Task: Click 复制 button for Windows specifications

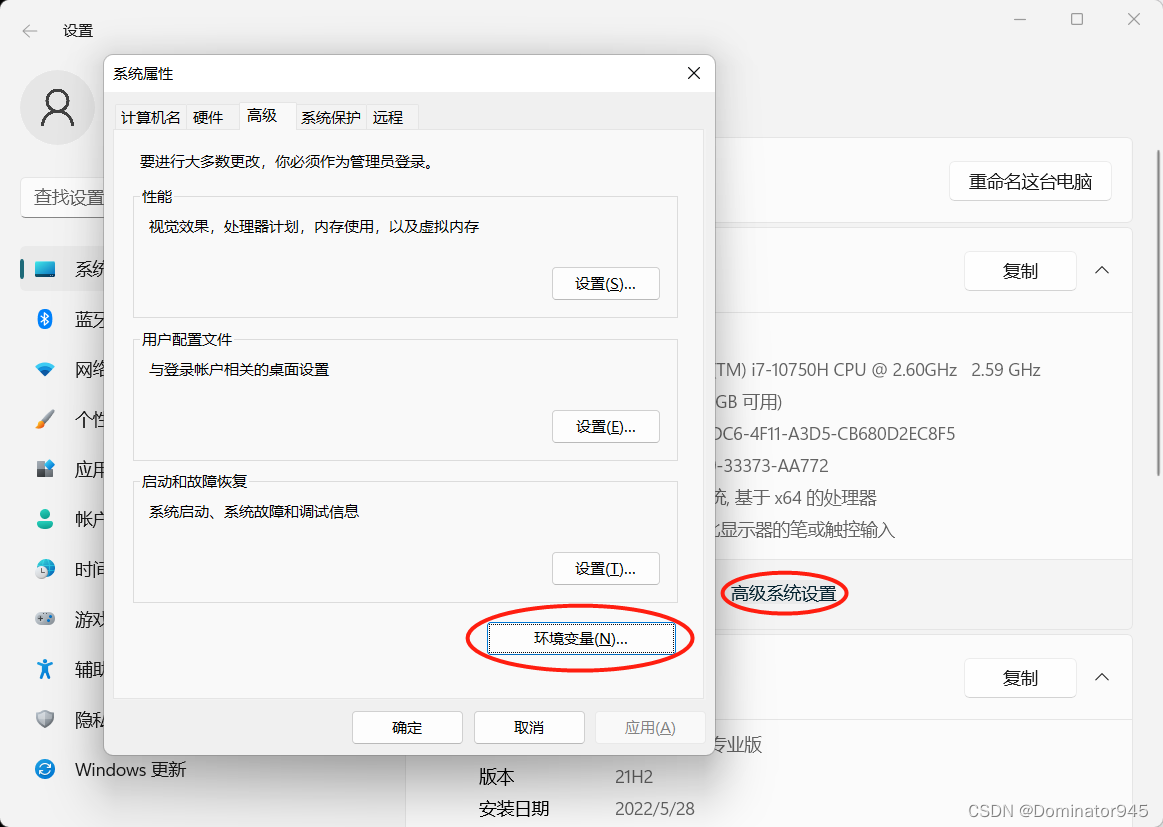Action: point(1020,677)
